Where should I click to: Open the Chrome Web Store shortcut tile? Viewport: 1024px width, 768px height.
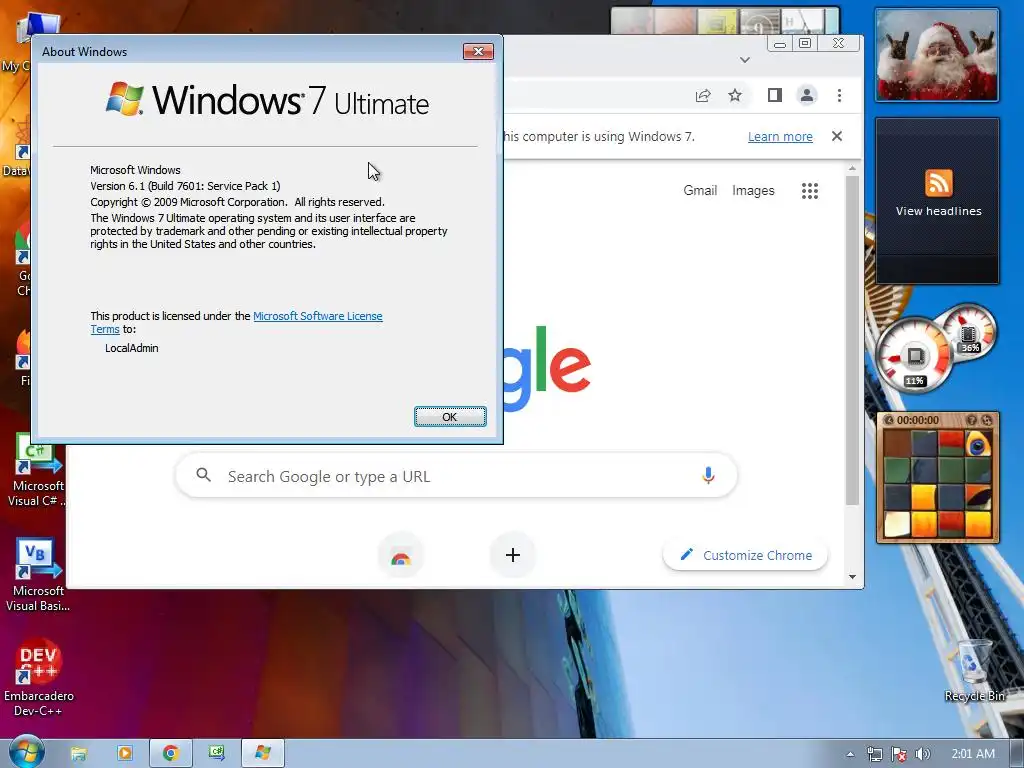401,556
